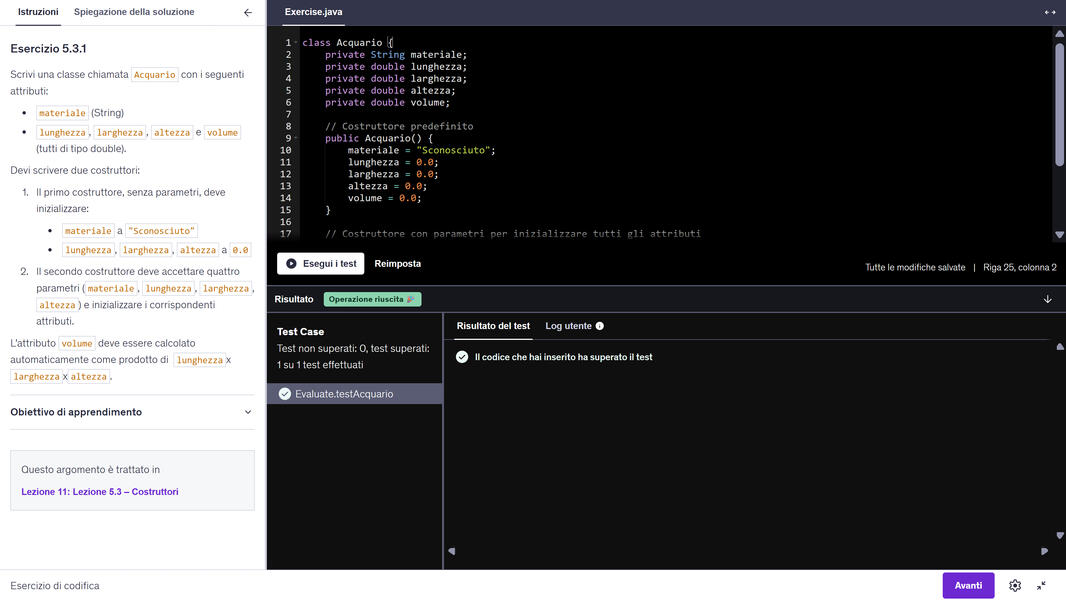Click the Avanti button

click(968, 586)
